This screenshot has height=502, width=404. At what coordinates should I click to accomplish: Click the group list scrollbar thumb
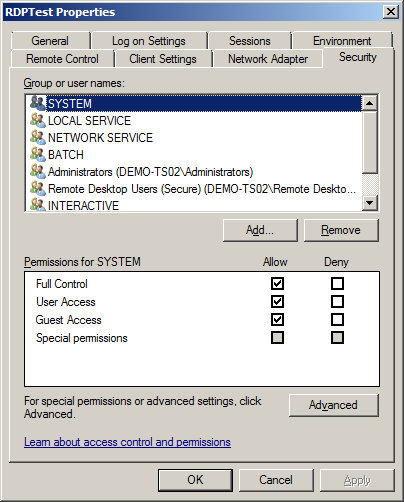(x=370, y=142)
